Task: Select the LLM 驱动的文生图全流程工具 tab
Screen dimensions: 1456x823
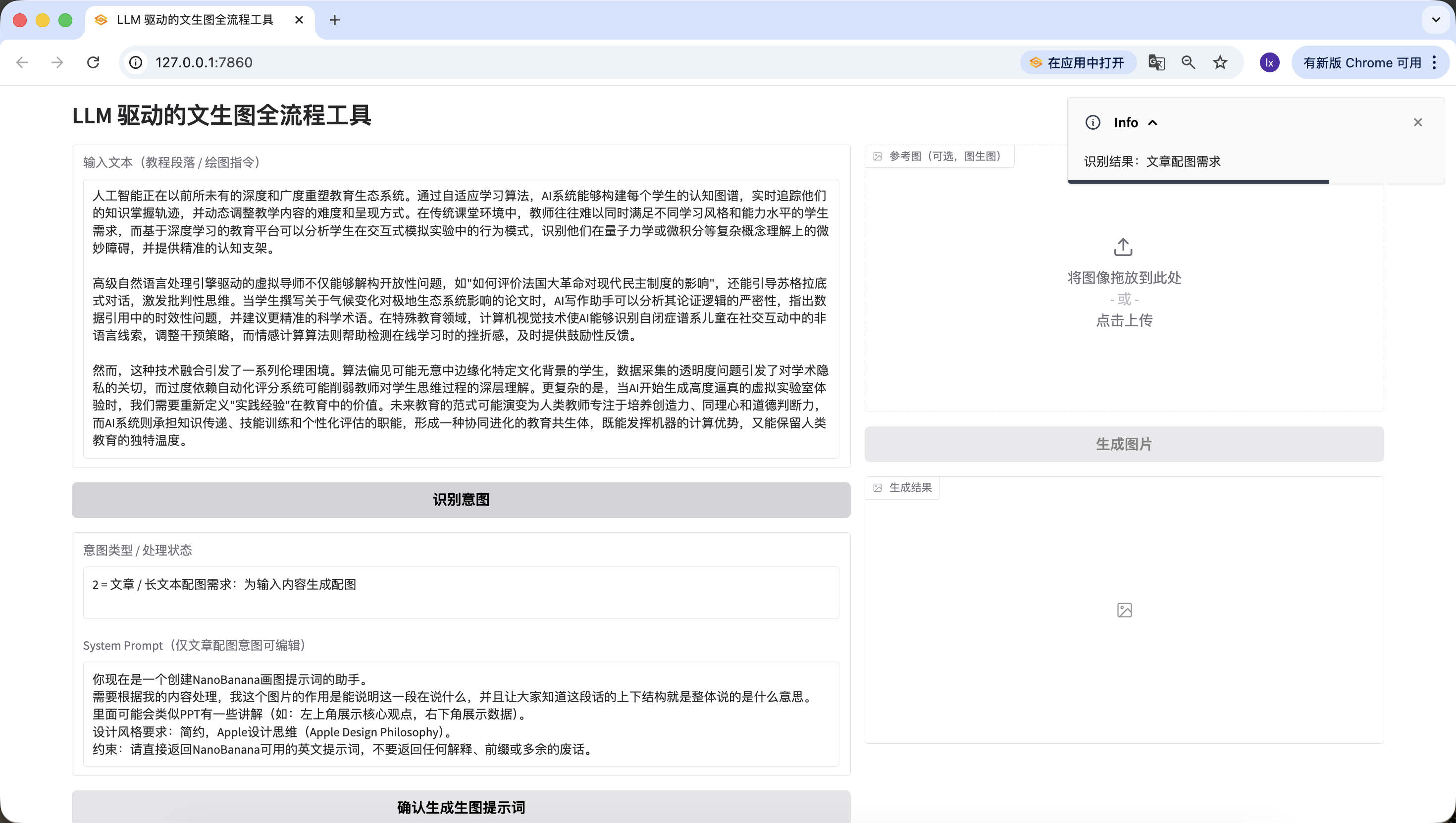Action: pos(195,20)
